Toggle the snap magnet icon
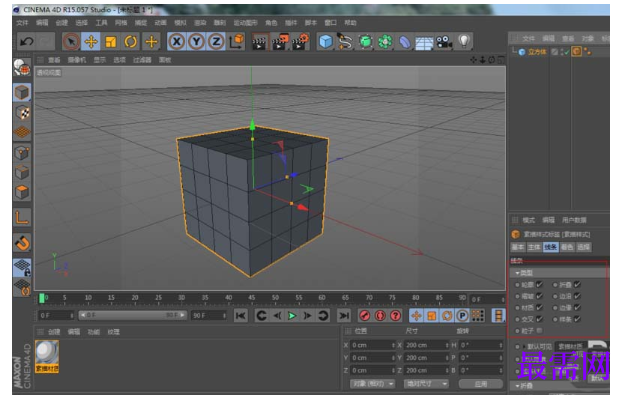 coord(22,243)
